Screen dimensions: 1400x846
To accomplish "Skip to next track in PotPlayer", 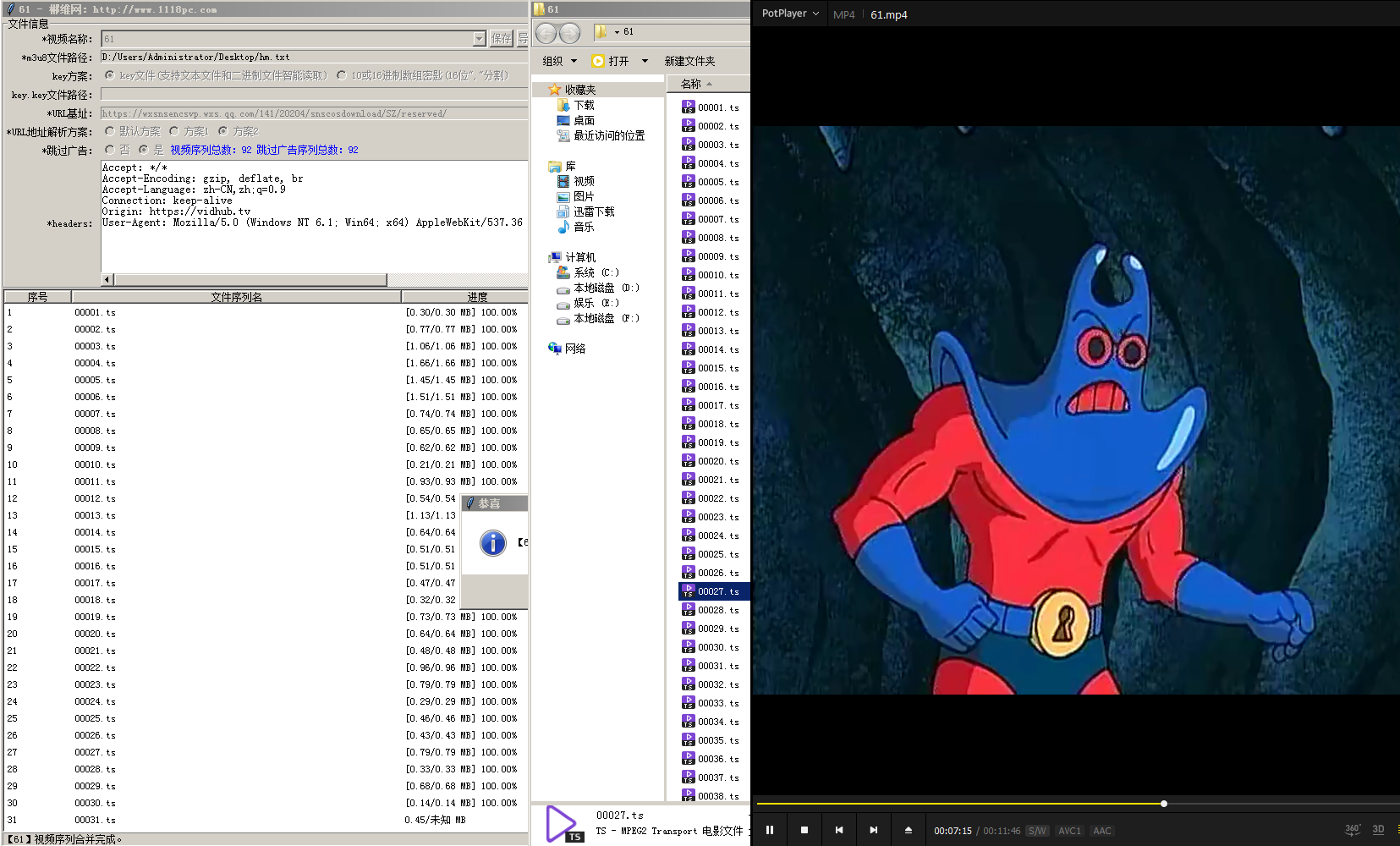I will coord(874,830).
